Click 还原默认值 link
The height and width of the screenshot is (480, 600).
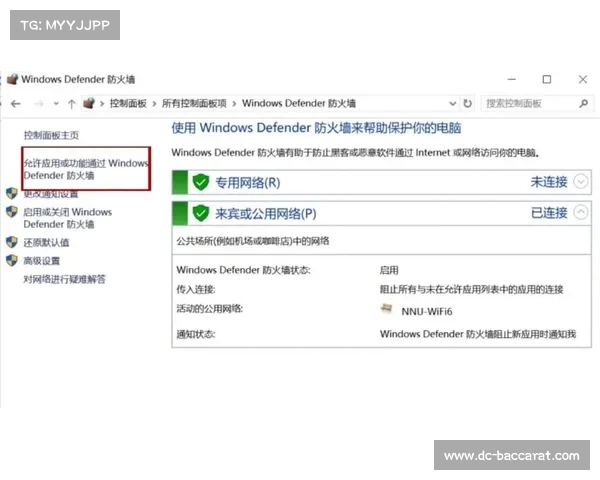point(46,242)
